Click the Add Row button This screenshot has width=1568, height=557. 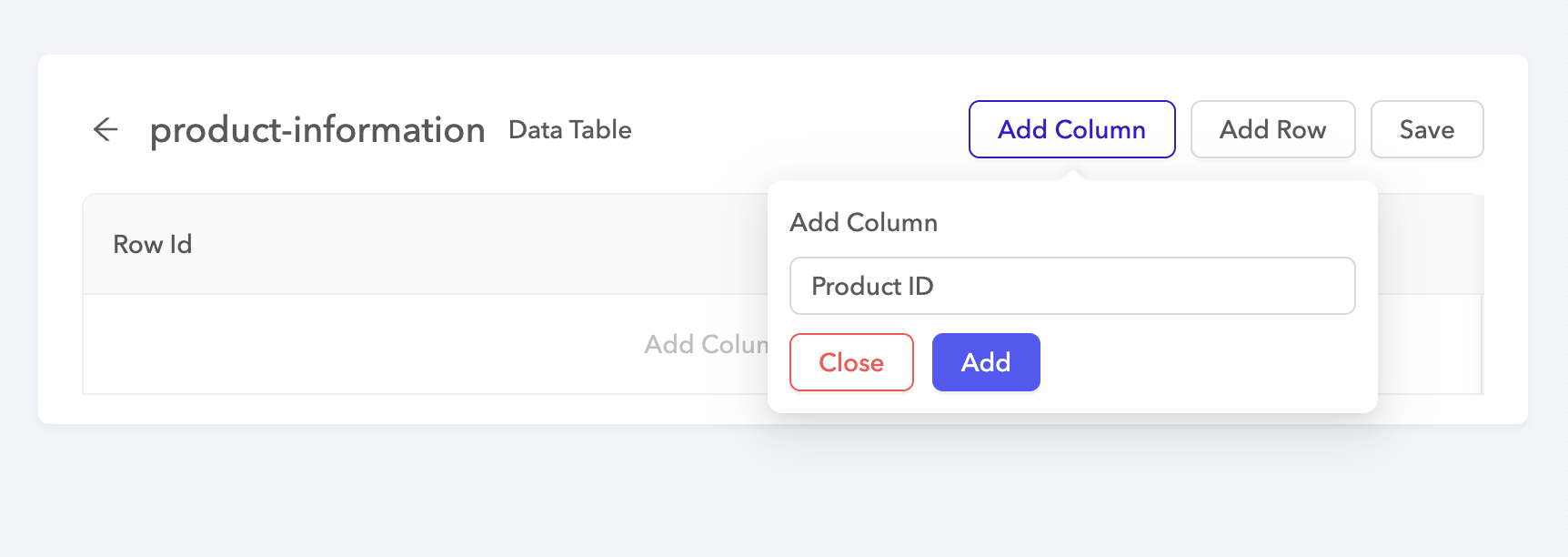pyautogui.click(x=1272, y=129)
